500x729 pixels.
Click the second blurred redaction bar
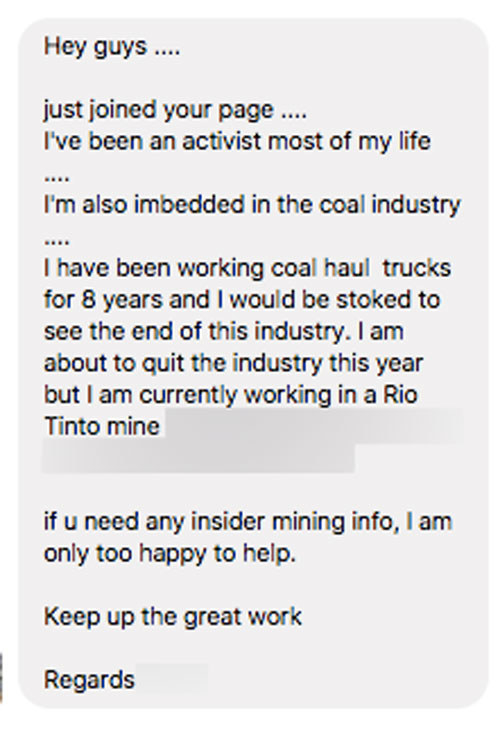click(x=199, y=459)
